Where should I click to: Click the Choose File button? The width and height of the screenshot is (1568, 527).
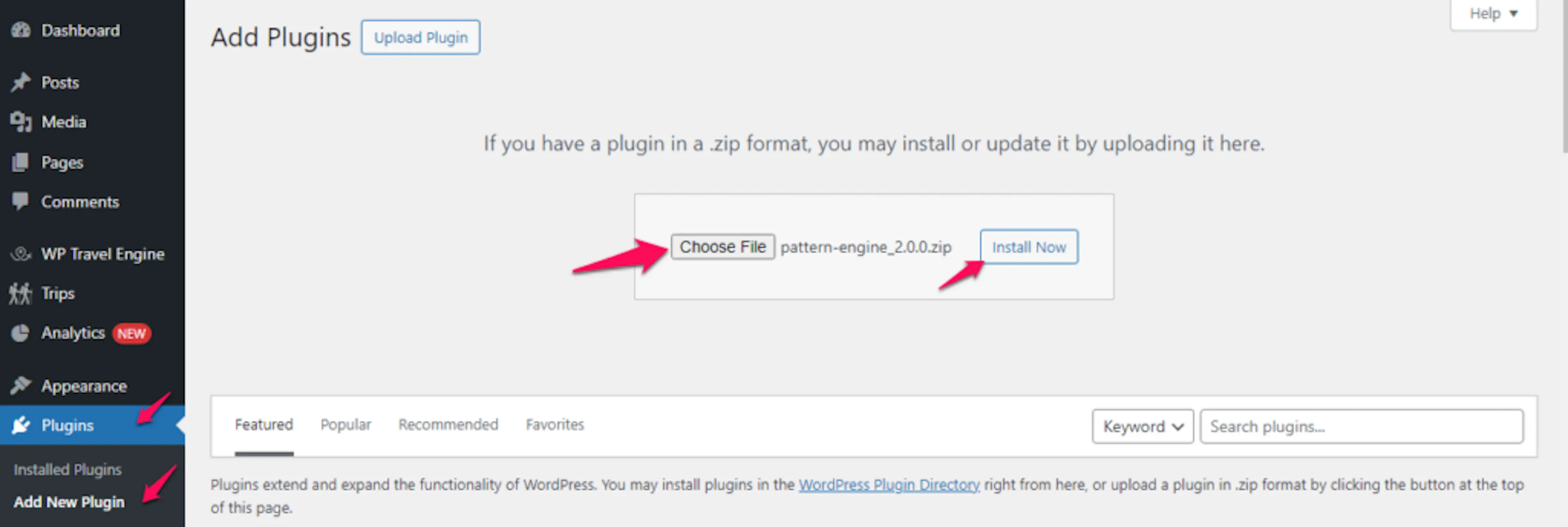tap(722, 247)
